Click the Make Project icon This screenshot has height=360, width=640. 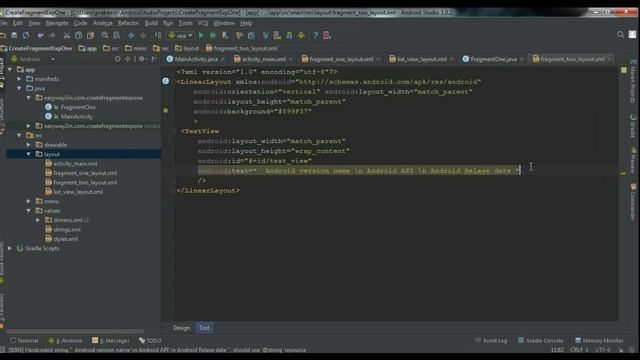(158, 36)
